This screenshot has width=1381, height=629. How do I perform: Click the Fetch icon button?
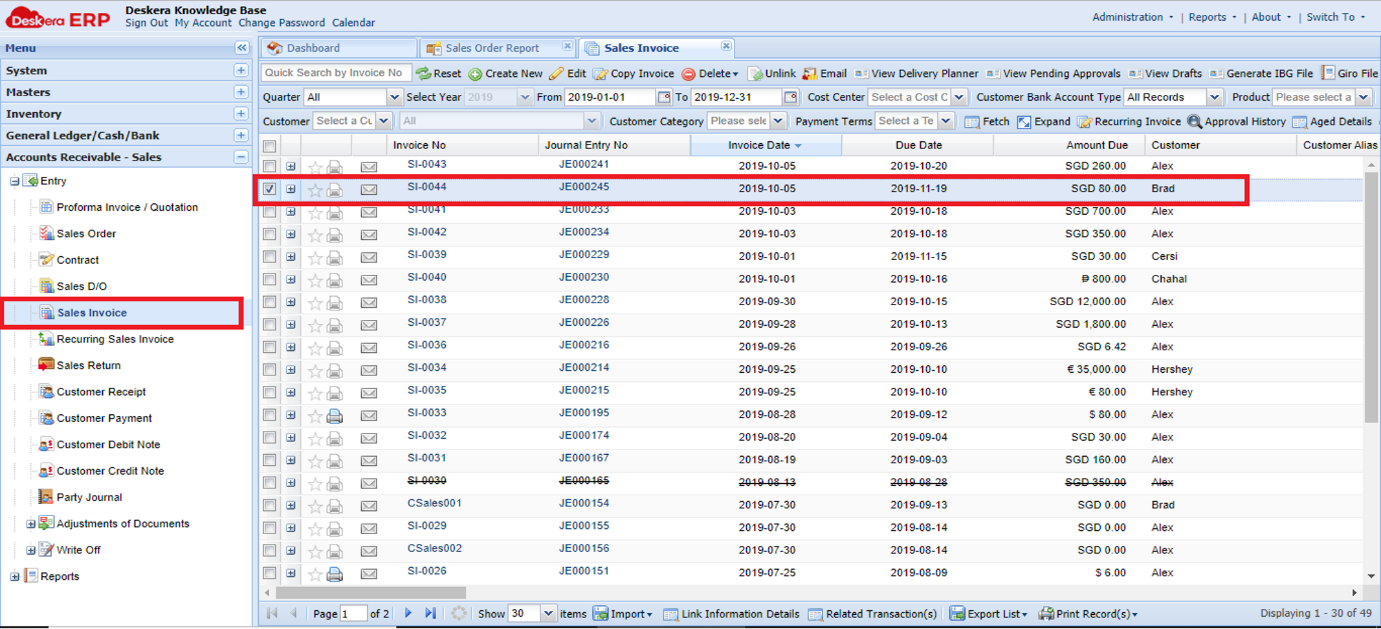(x=971, y=122)
